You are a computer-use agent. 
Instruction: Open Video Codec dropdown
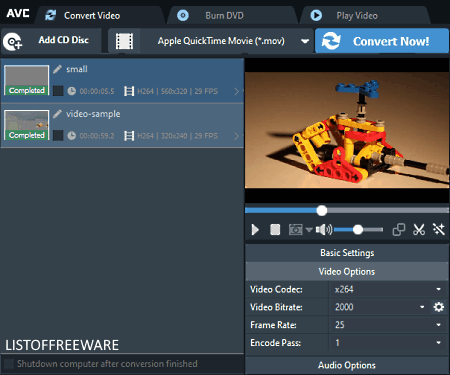click(x=388, y=289)
